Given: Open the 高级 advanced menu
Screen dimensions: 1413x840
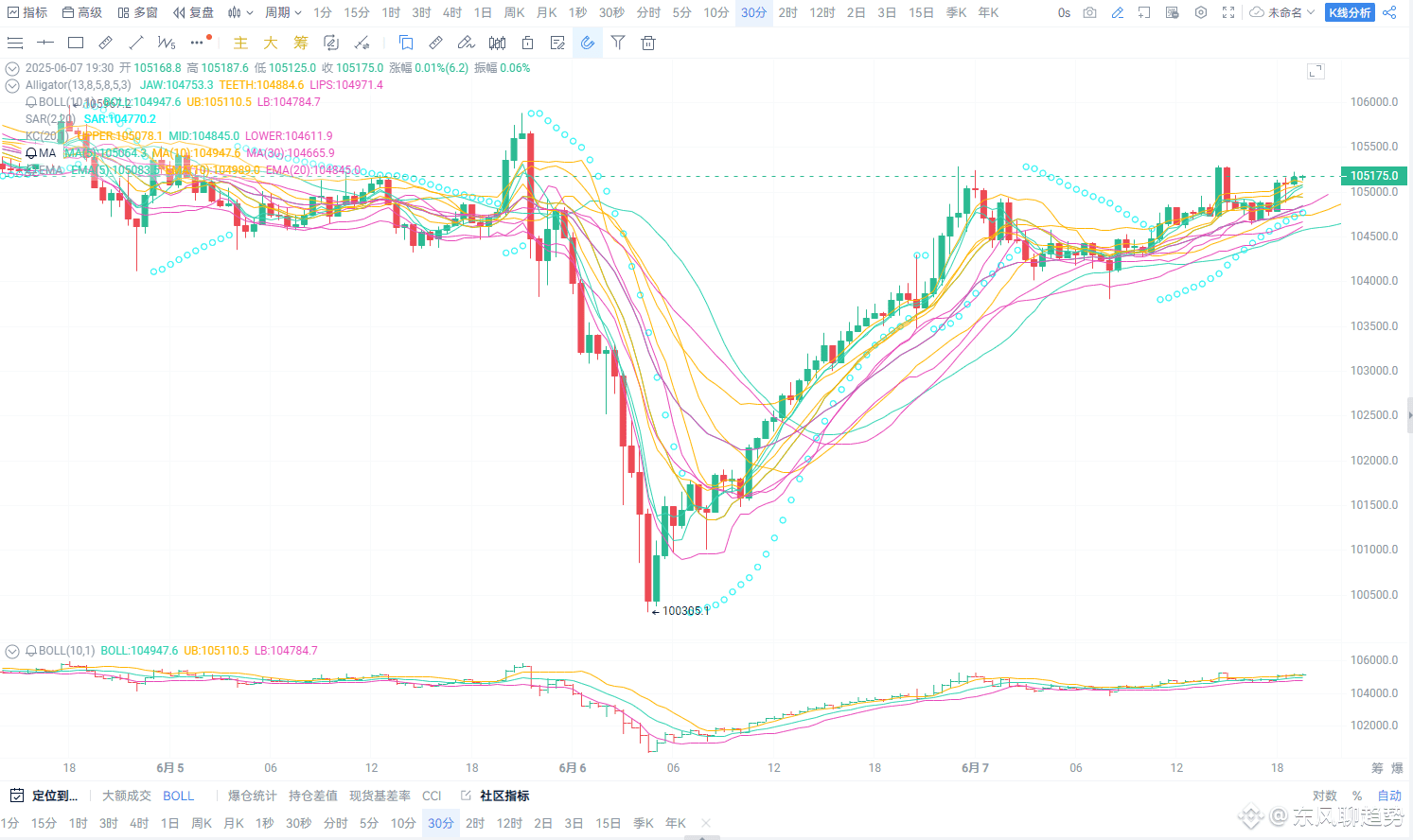Looking at the screenshot, I should point(82,12).
